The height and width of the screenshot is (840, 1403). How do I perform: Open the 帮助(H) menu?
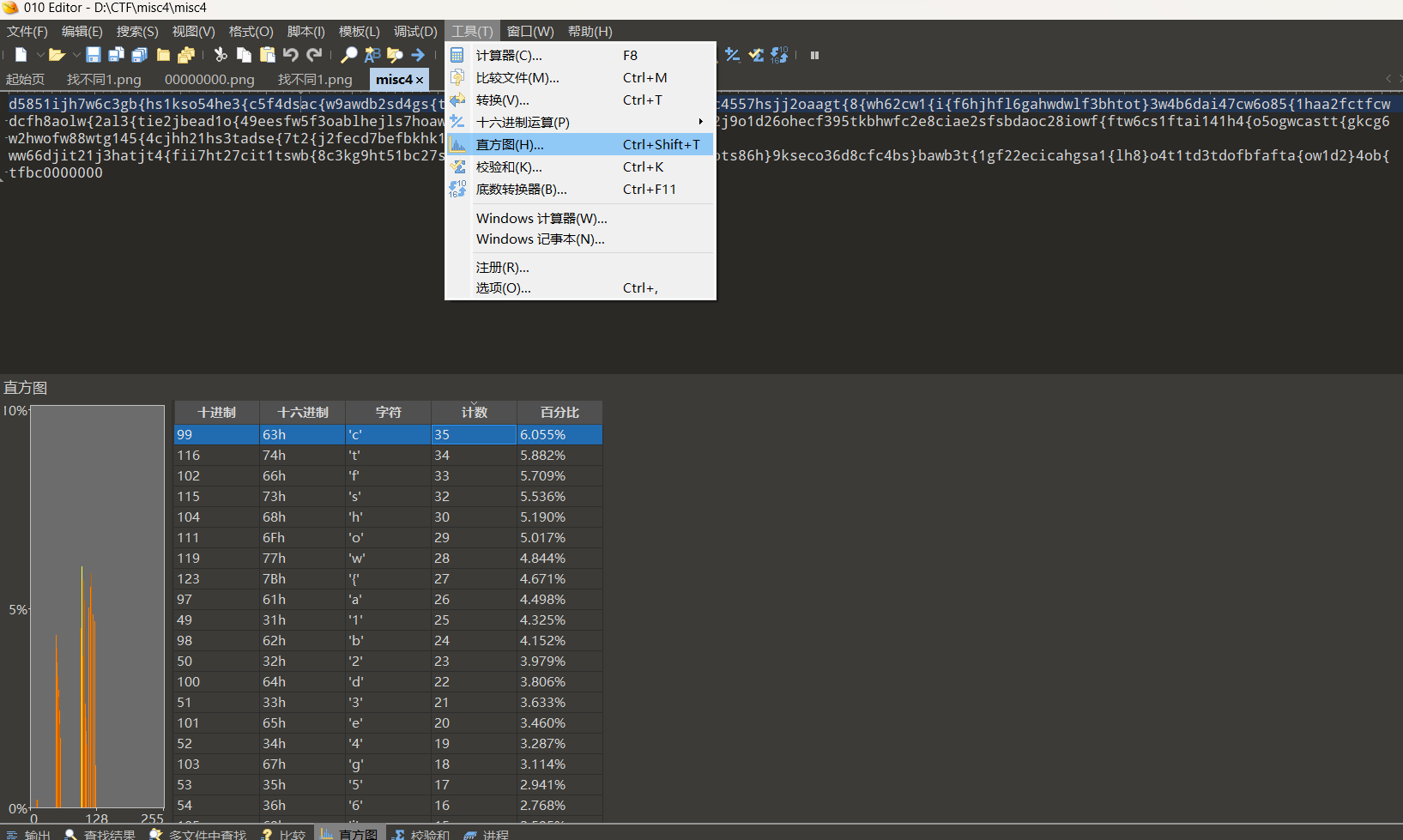tap(590, 31)
